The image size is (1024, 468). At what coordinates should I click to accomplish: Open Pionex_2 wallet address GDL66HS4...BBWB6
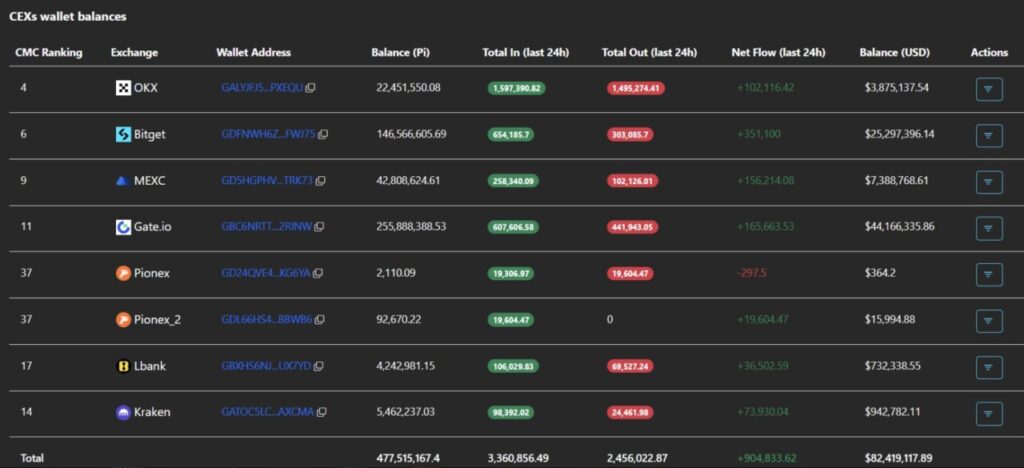pyautogui.click(x=266, y=320)
